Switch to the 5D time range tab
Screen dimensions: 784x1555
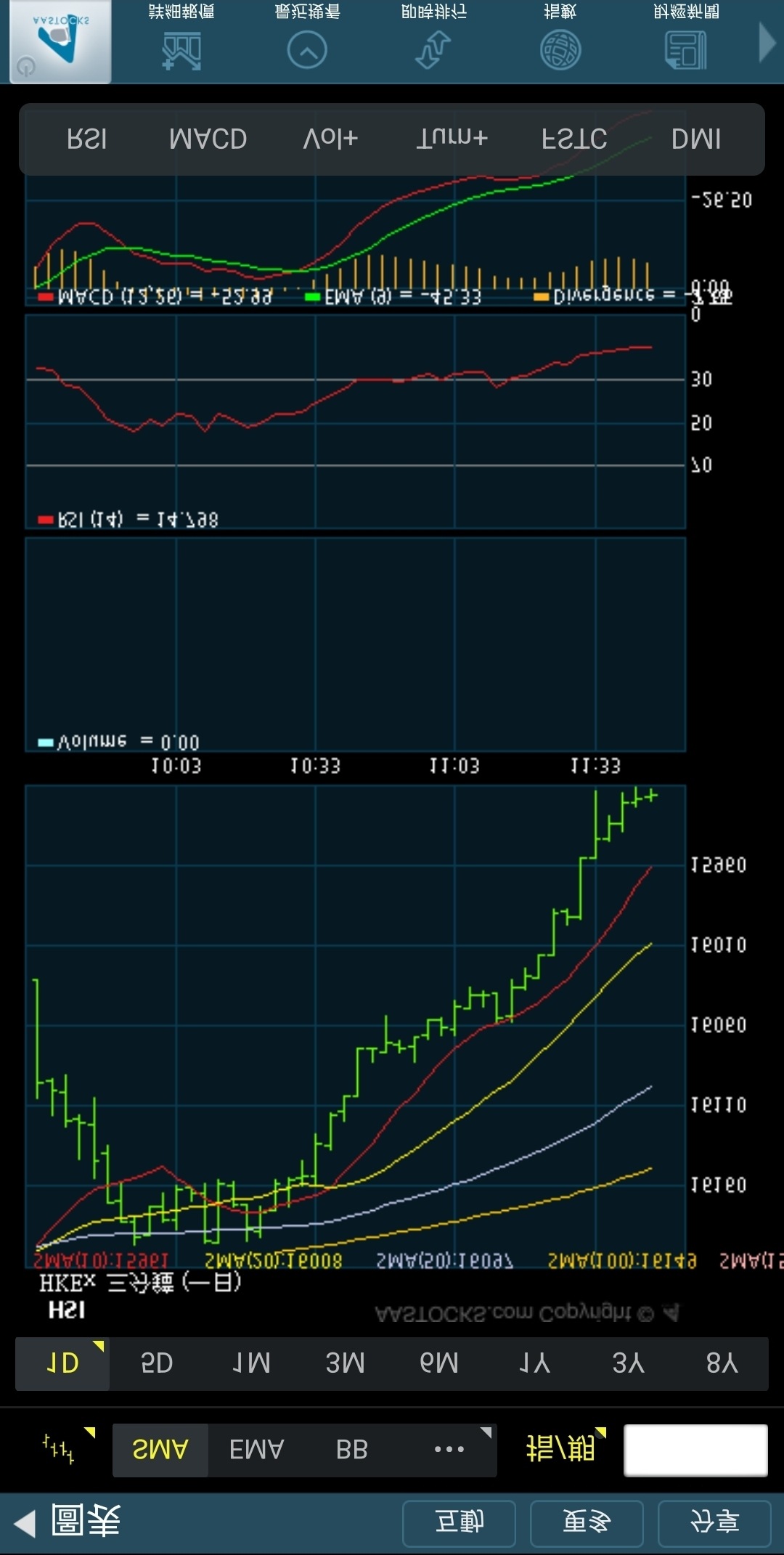(157, 1363)
